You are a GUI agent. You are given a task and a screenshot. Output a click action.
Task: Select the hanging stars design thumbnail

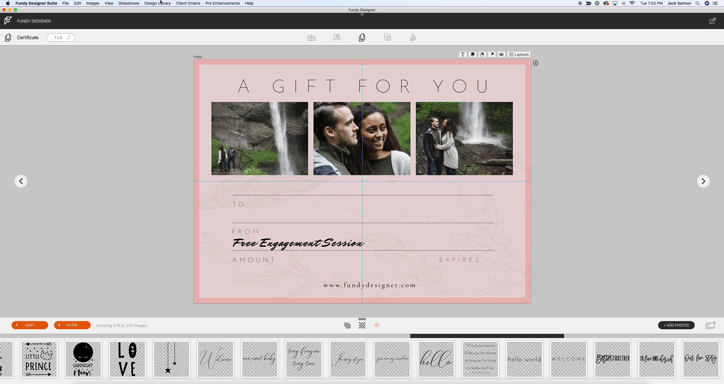[171, 360]
